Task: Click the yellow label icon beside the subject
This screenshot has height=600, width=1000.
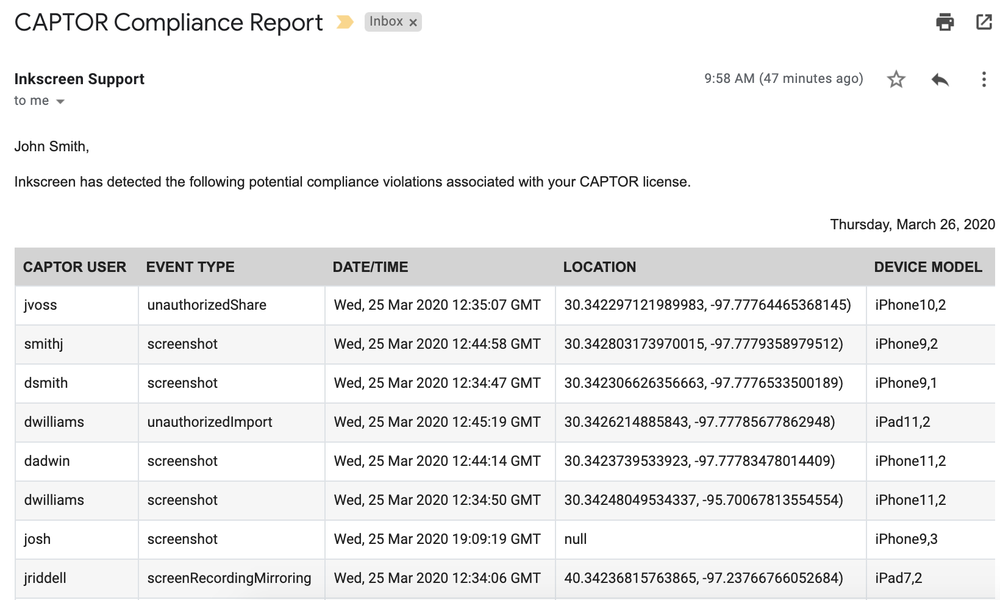Action: click(344, 21)
